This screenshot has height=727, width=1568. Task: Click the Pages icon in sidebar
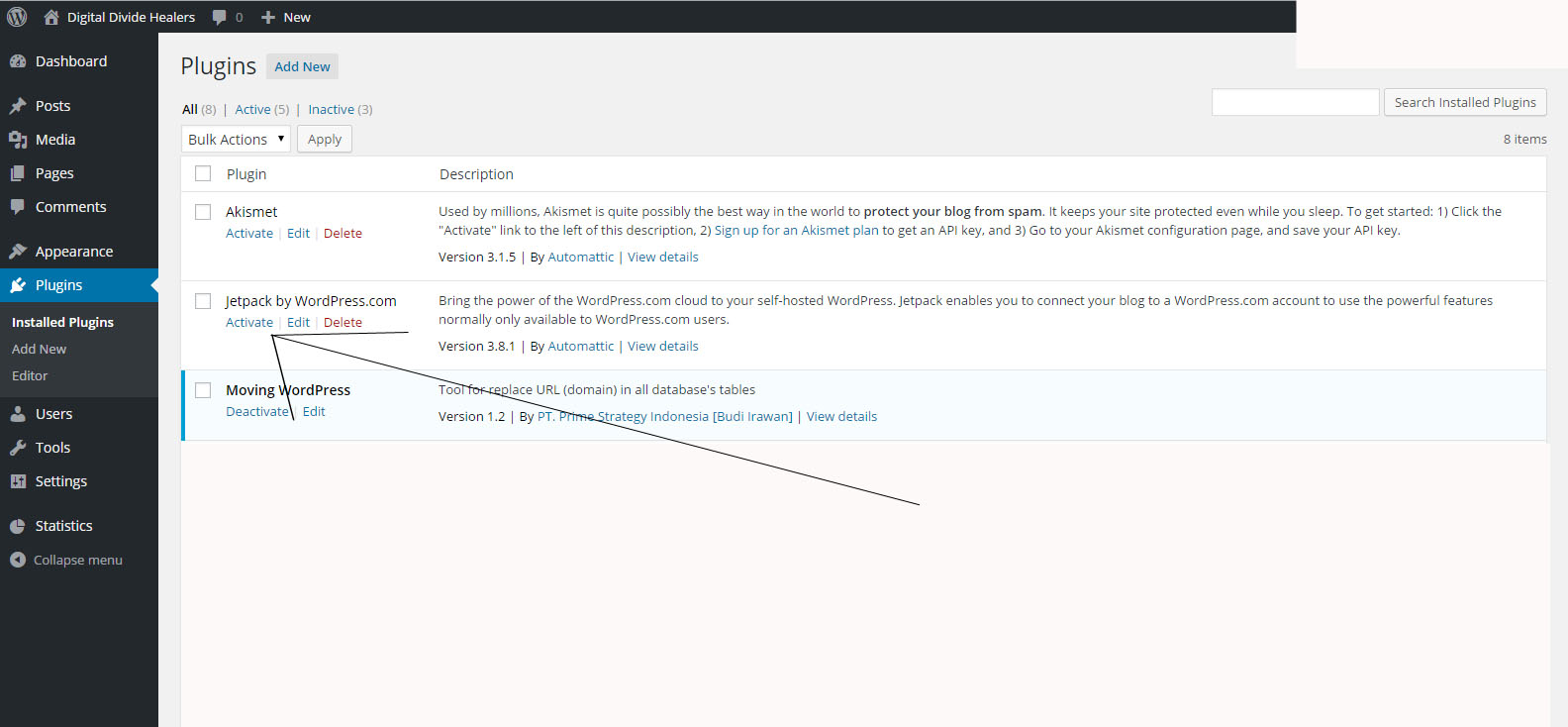click(18, 173)
